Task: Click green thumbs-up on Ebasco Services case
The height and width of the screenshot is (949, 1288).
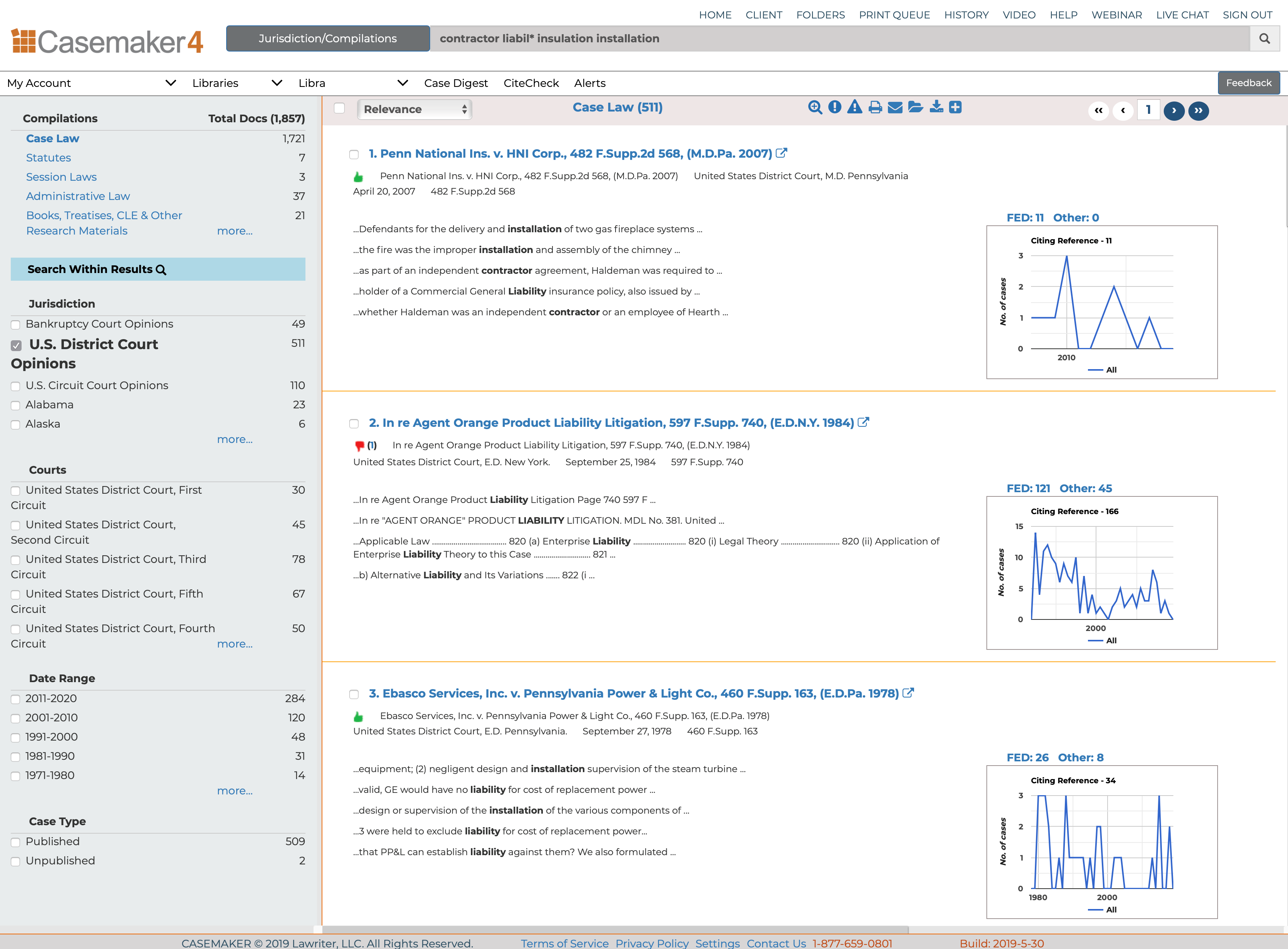Action: pos(359,716)
